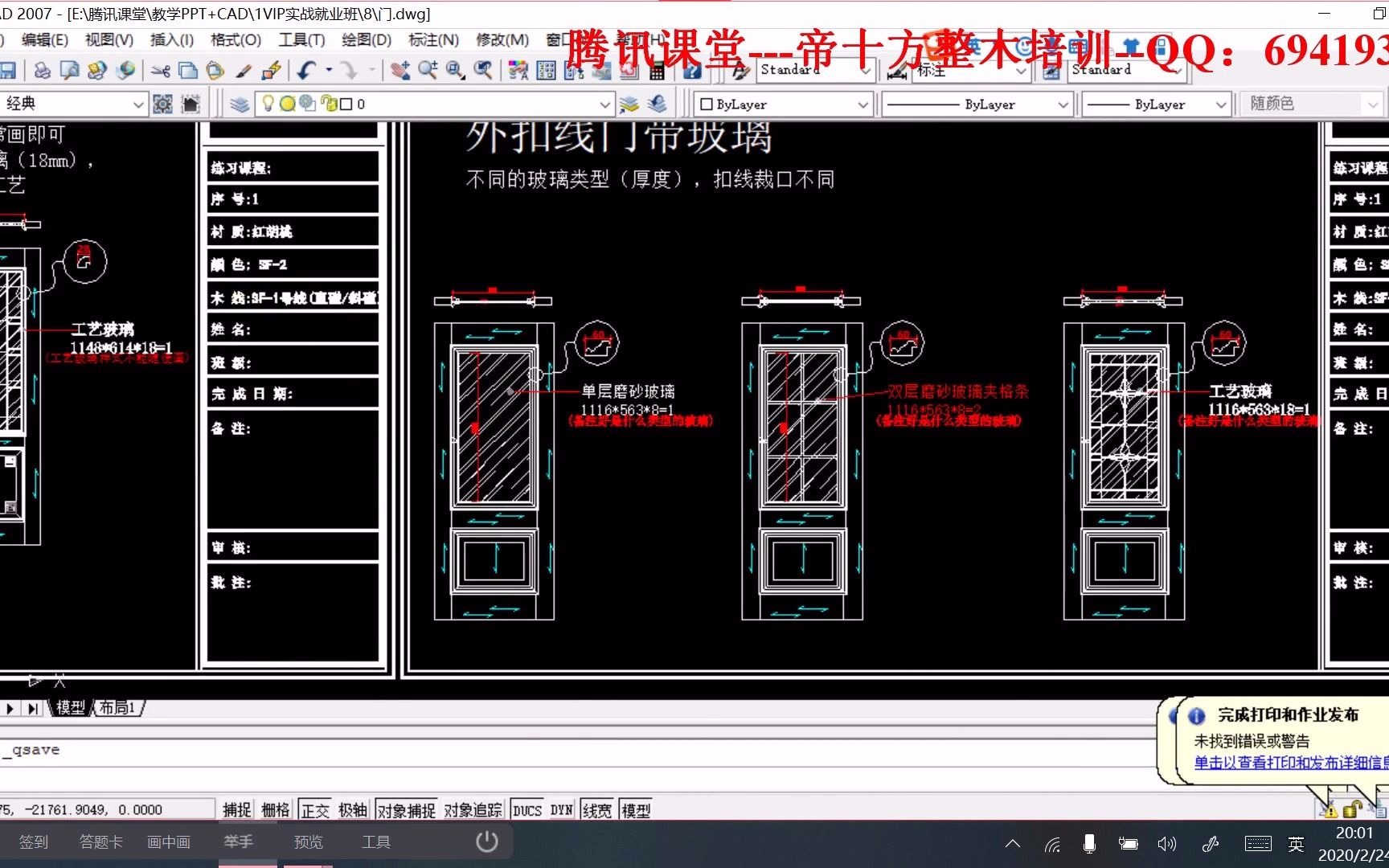Open the Properties palette icon
1389x868 pixels.
pos(518,71)
